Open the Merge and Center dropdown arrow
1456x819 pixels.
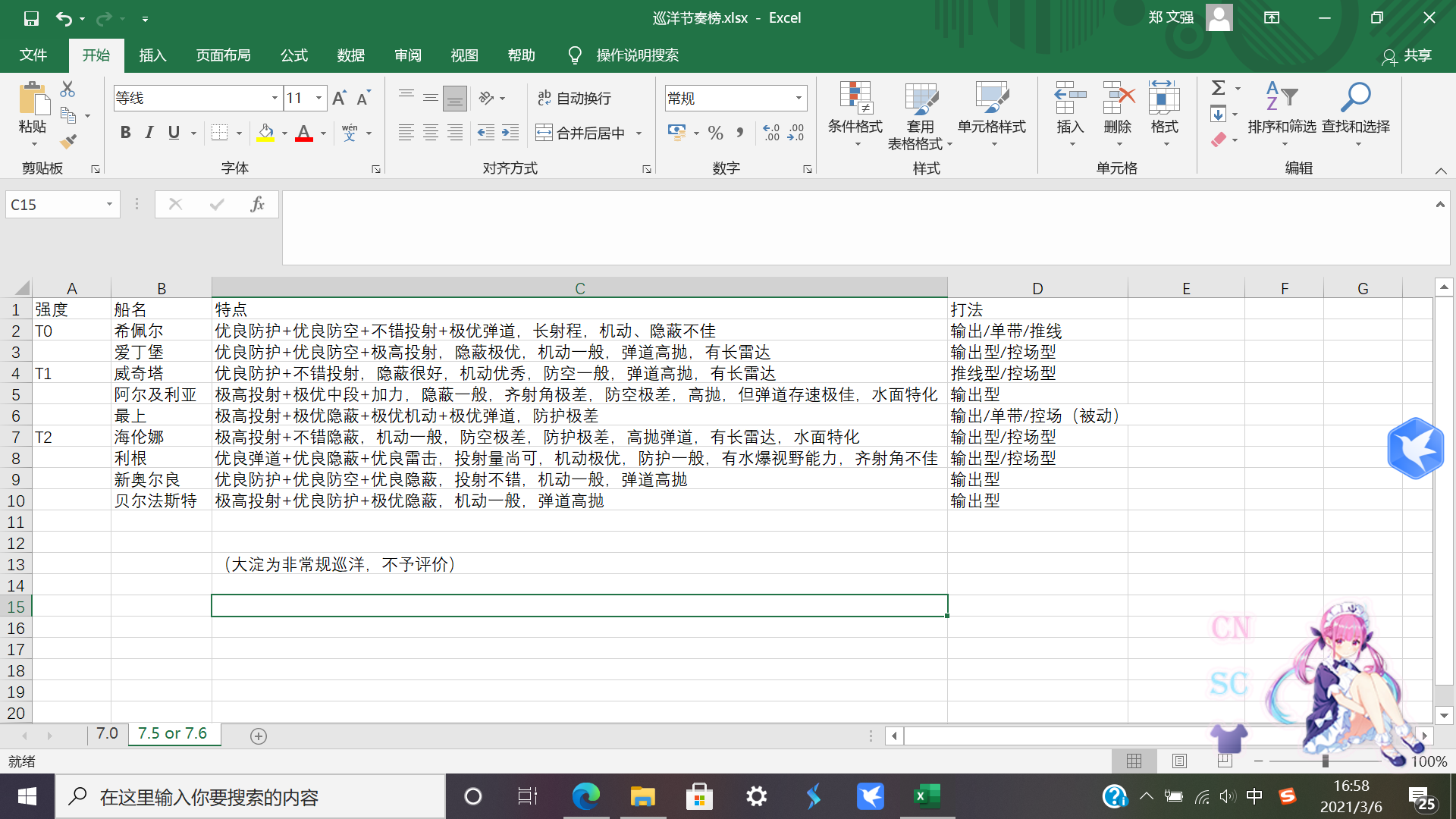coord(639,133)
